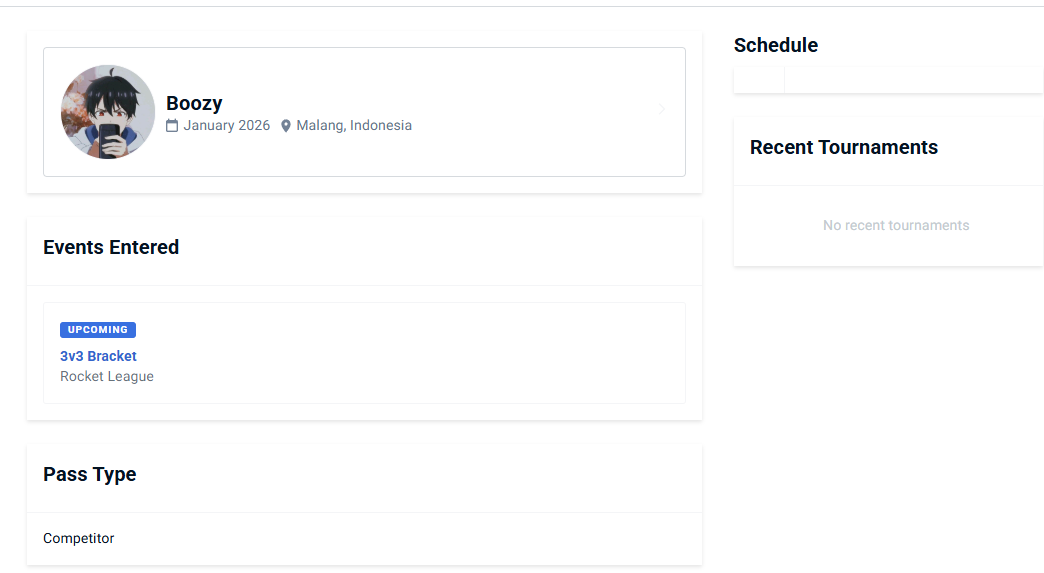This screenshot has width=1044, height=573.
Task: Click the Events Entered section header
Action: (x=111, y=247)
